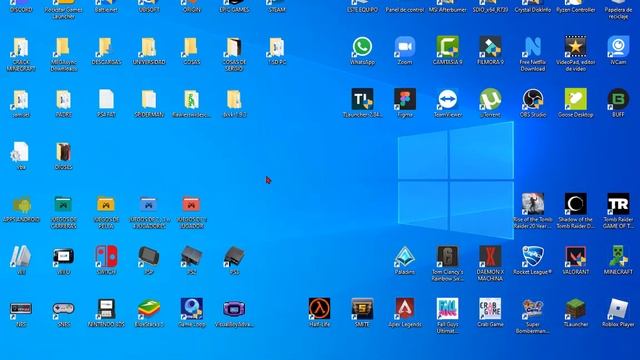
Task: Open the SWITCH console shortcut
Action: click(106, 257)
